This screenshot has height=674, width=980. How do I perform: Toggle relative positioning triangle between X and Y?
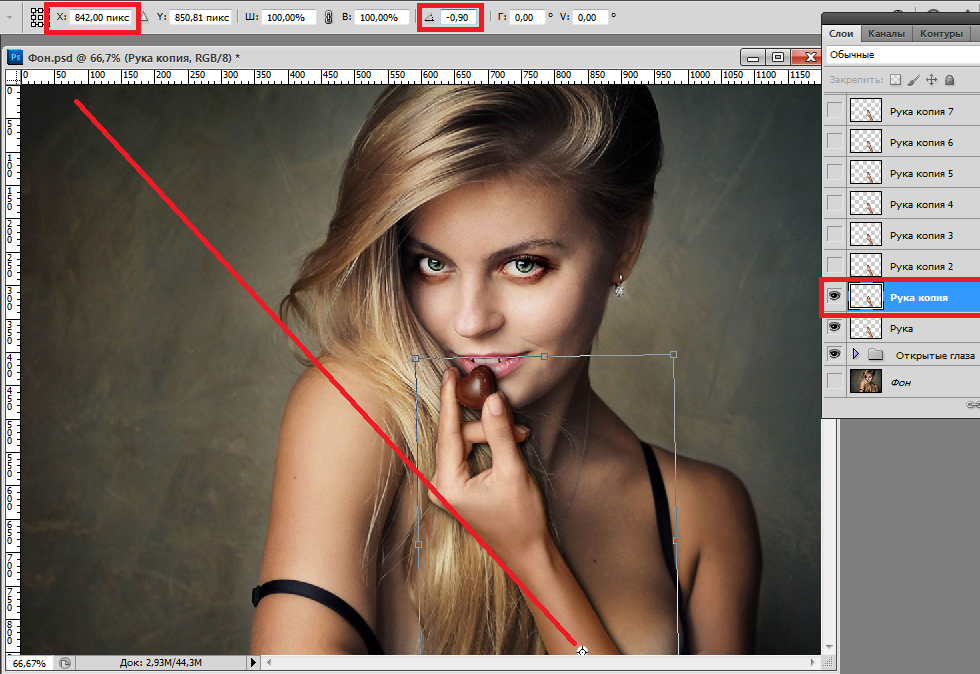point(144,17)
